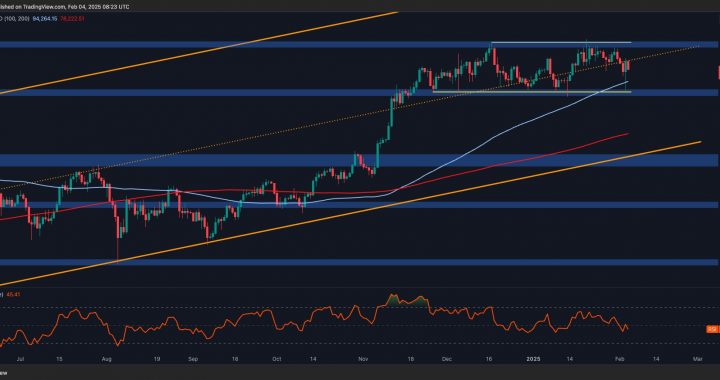Click the 18 date label after Nov
This screenshot has height=380, width=720.
pos(411,359)
